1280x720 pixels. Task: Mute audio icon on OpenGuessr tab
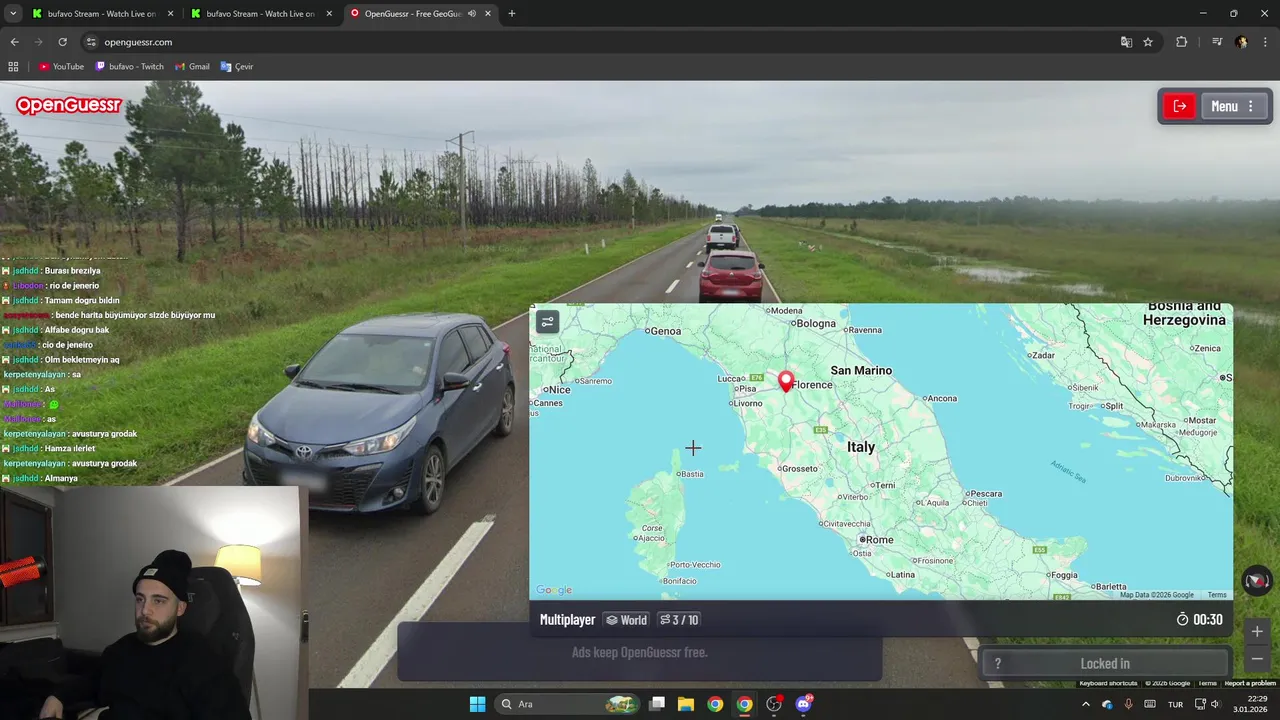(471, 13)
